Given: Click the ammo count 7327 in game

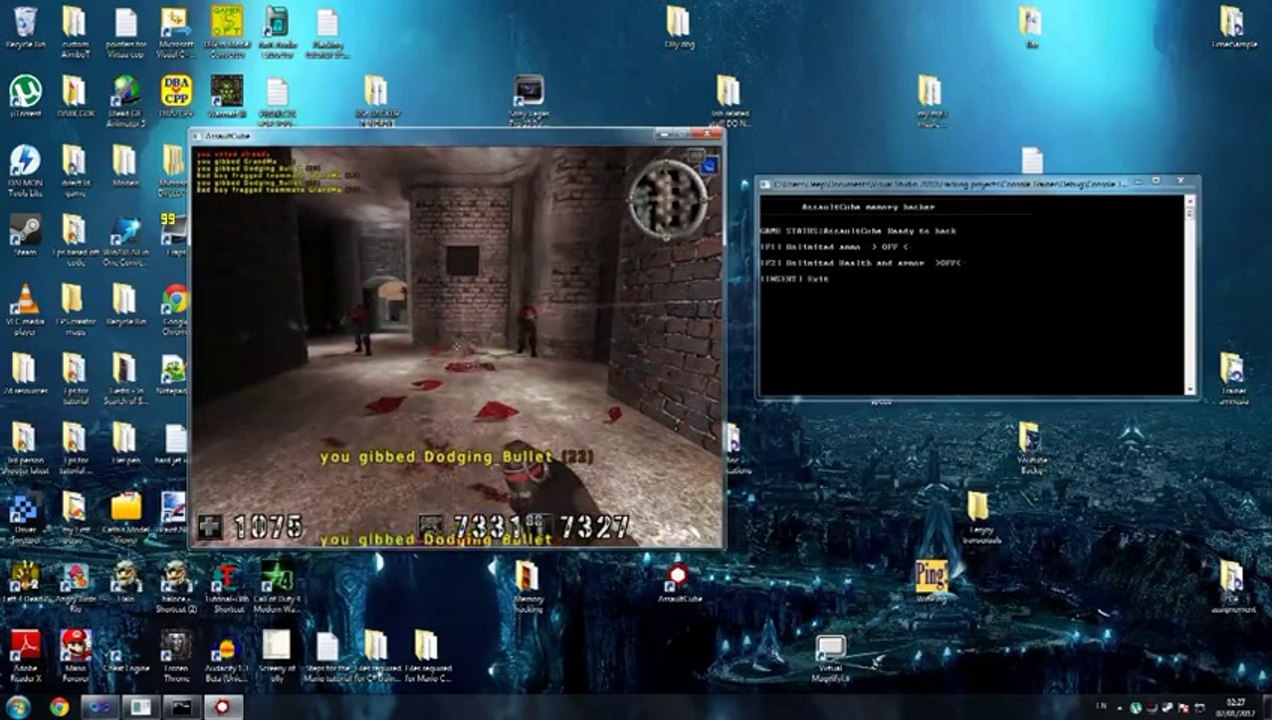Looking at the screenshot, I should tap(594, 527).
